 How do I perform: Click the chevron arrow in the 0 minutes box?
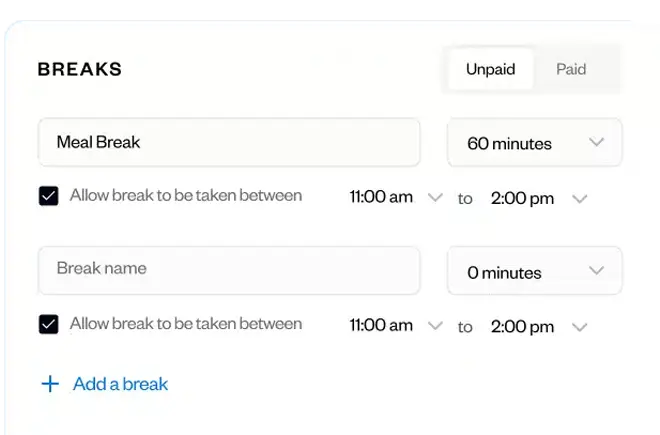point(596,270)
